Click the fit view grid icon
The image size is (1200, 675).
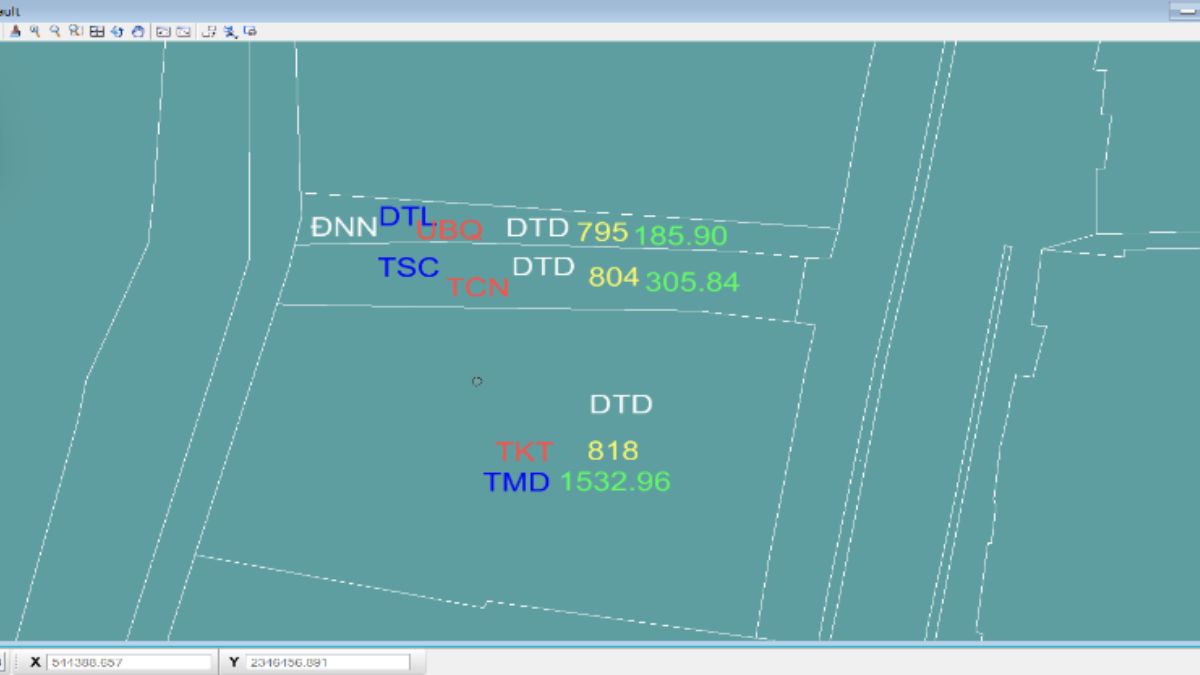point(97,31)
